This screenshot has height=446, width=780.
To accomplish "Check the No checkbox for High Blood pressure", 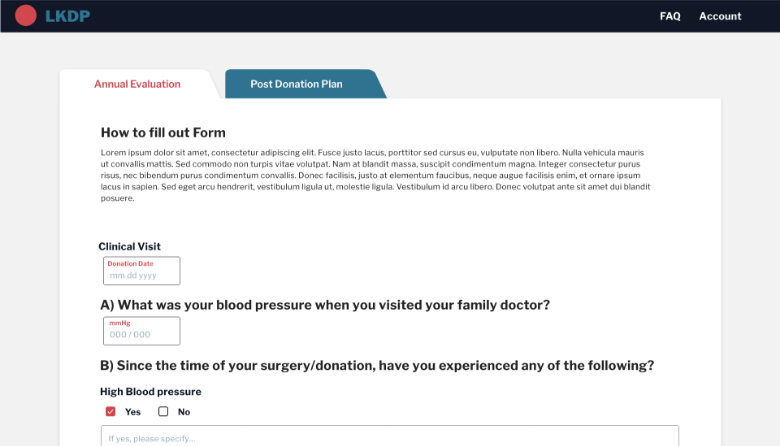I will coord(163,412).
